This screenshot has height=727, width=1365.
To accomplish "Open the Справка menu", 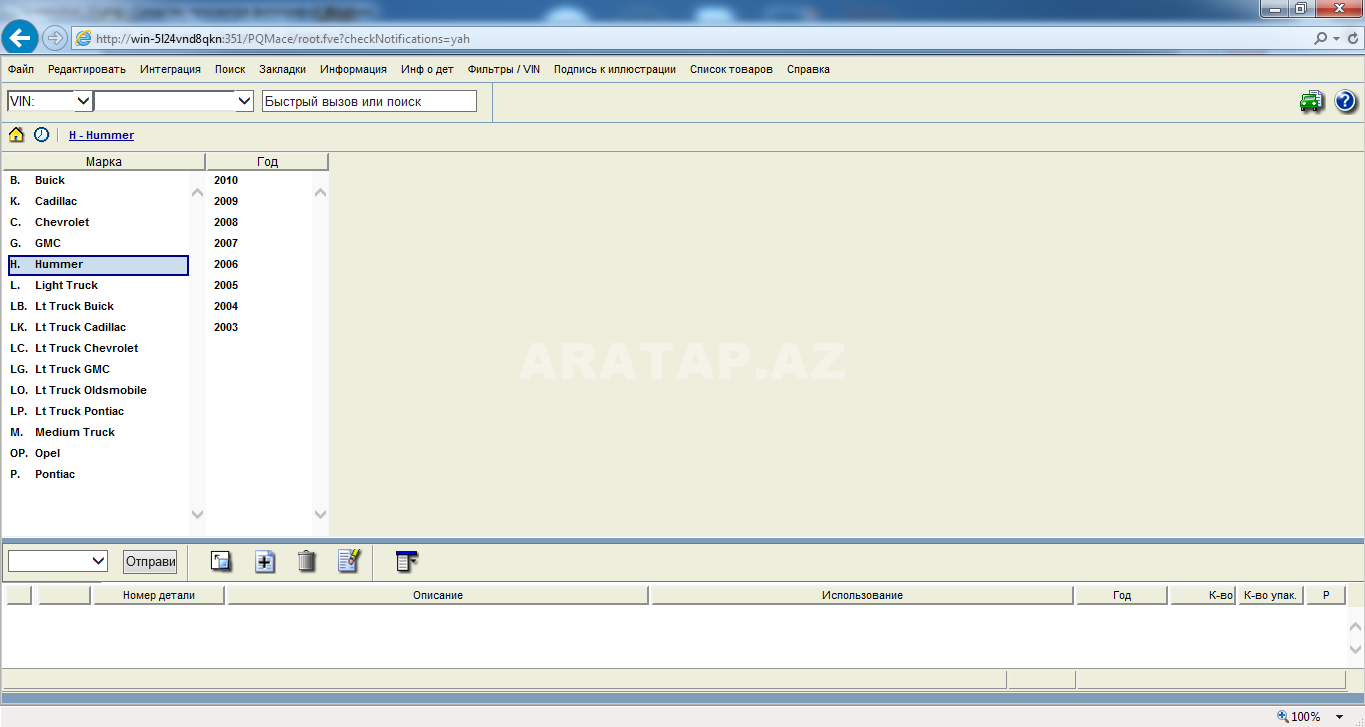I will coord(808,69).
